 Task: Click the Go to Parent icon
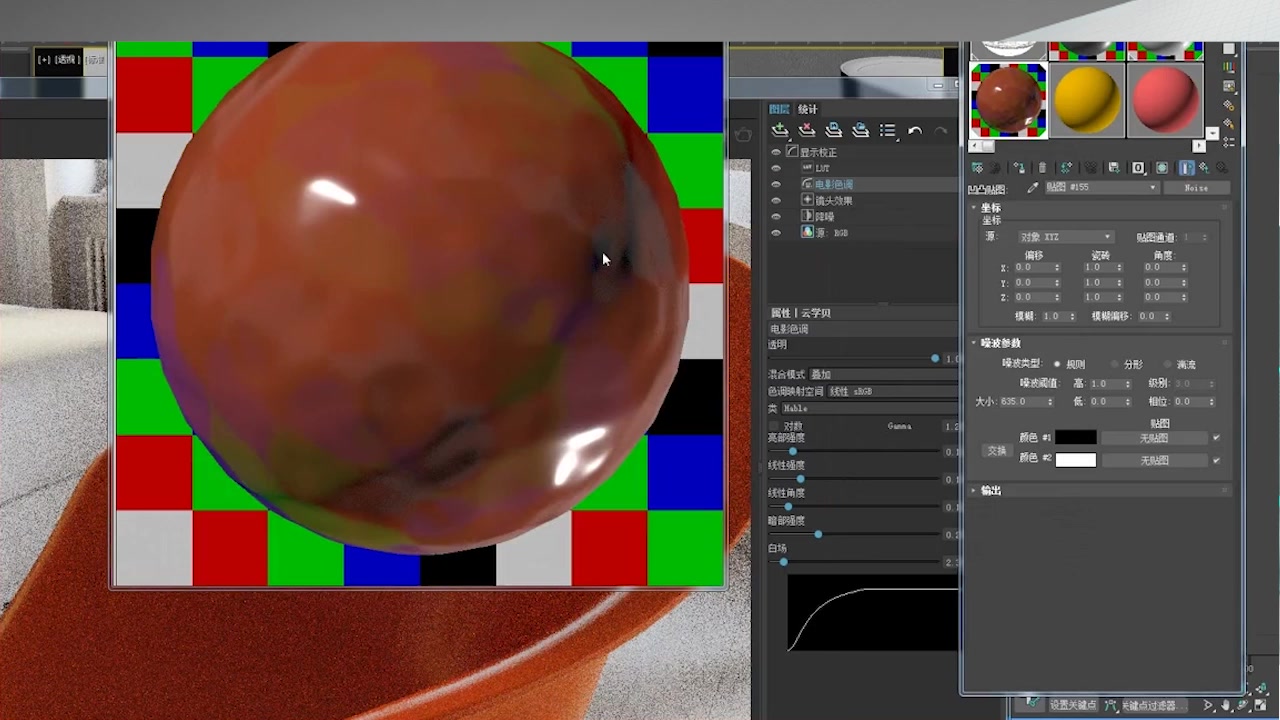tap(1204, 168)
